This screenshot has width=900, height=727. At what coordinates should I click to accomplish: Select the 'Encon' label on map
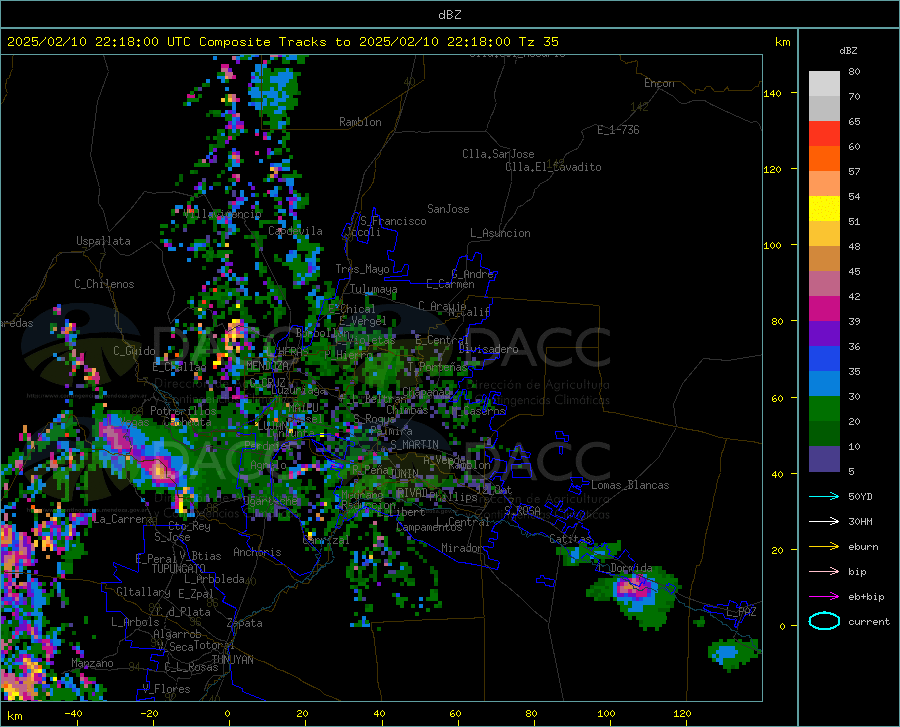pos(659,83)
